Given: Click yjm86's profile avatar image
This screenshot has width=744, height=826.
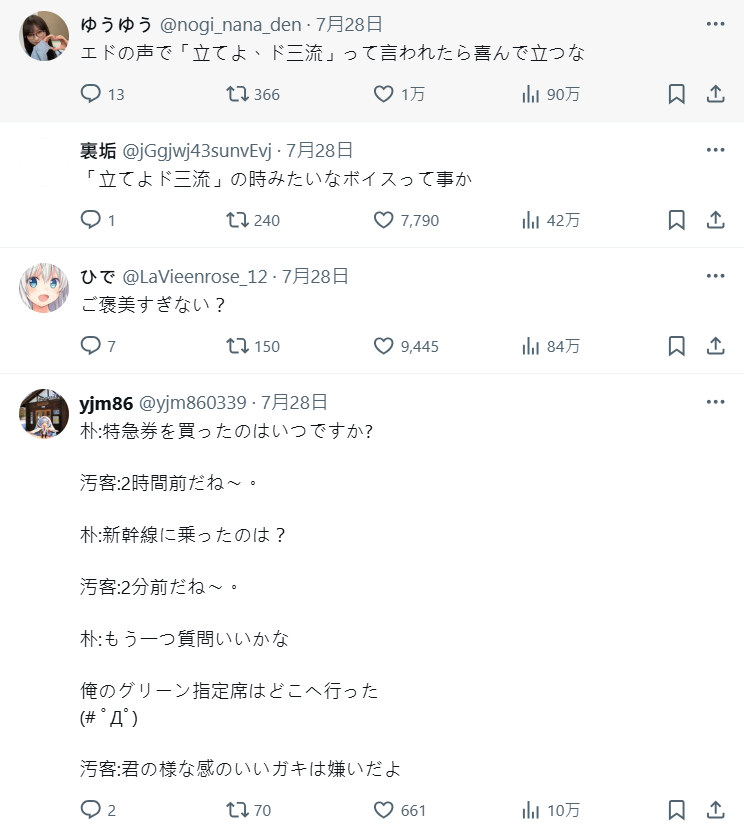Looking at the screenshot, I should [44, 414].
